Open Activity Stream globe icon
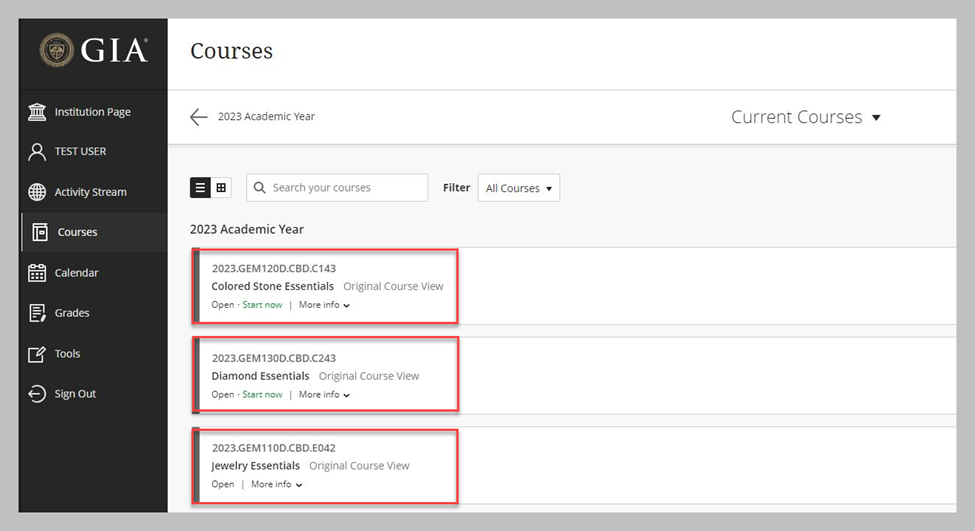The width and height of the screenshot is (975, 531). 37,192
